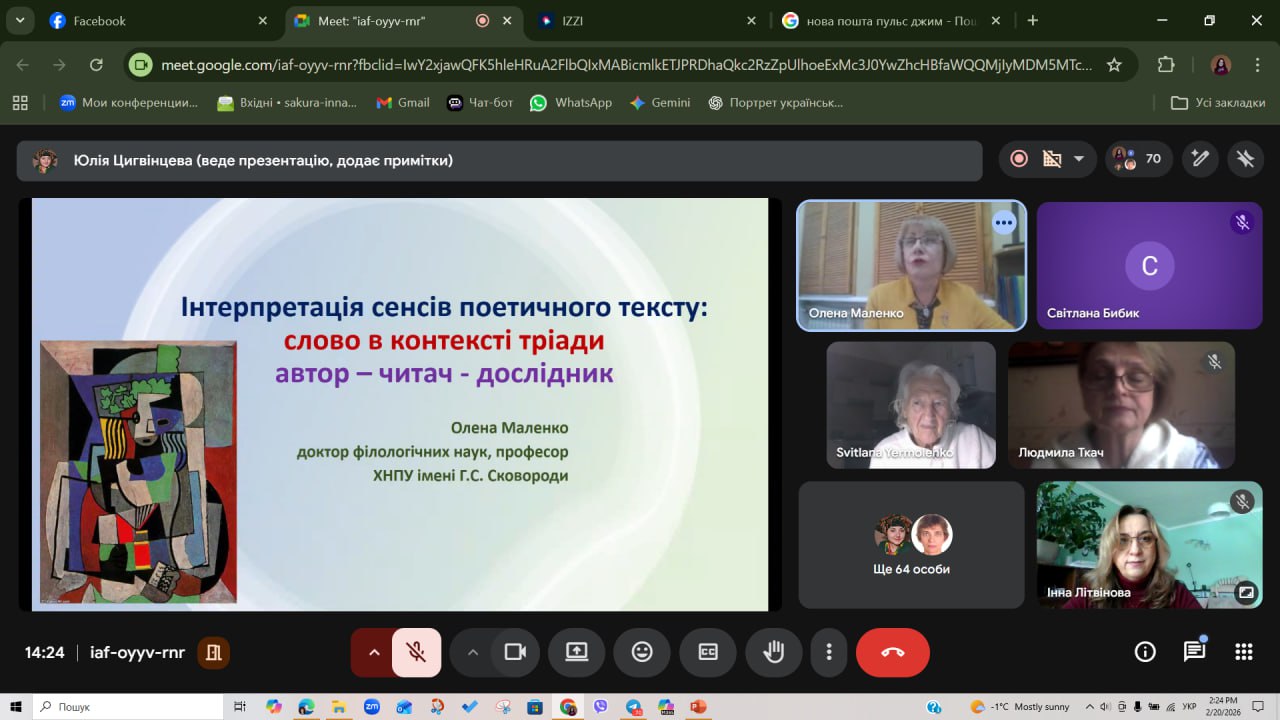Open more options three-dot menu
The height and width of the screenshot is (720, 1280).
(828, 652)
